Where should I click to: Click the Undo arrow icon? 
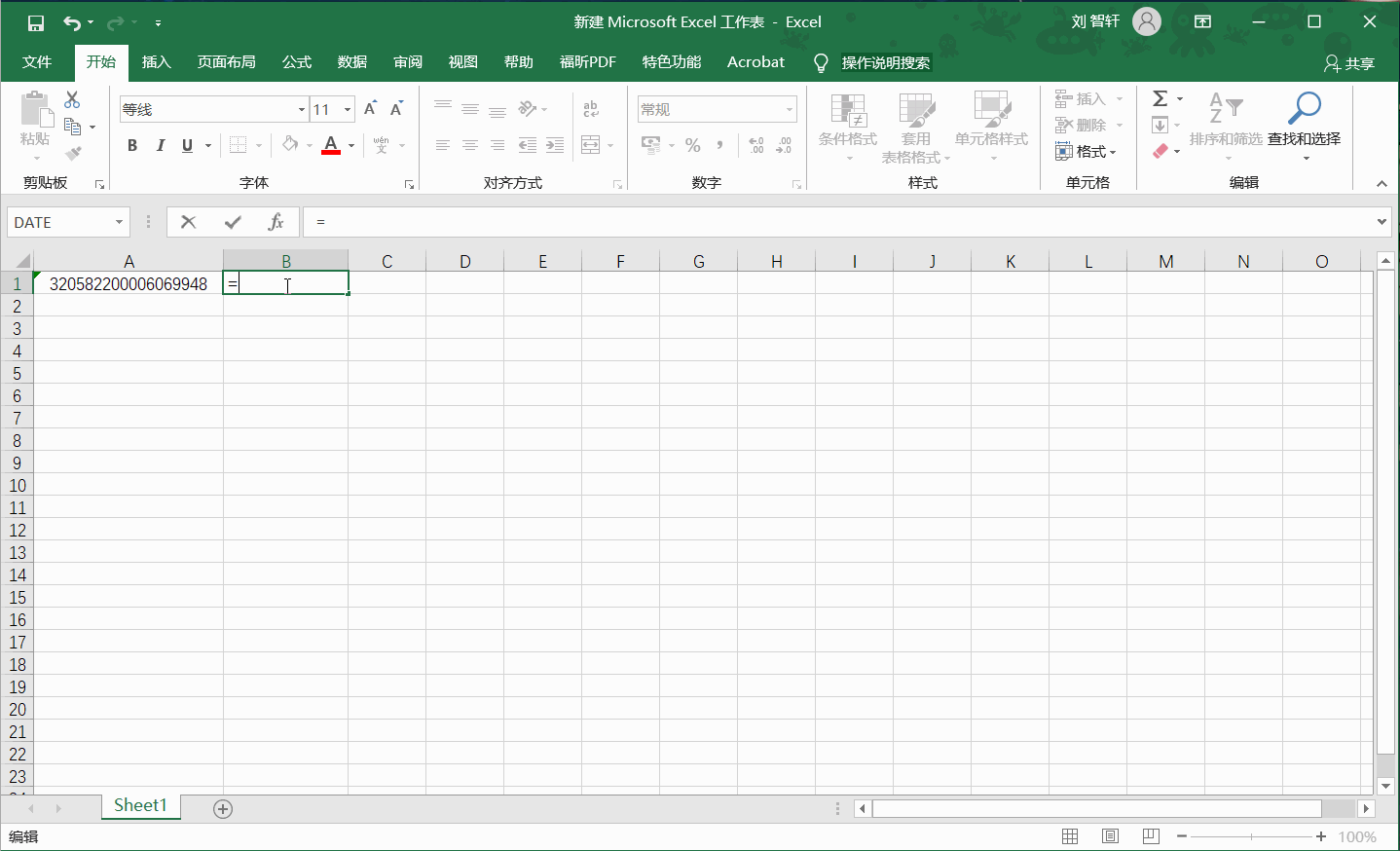(72, 22)
